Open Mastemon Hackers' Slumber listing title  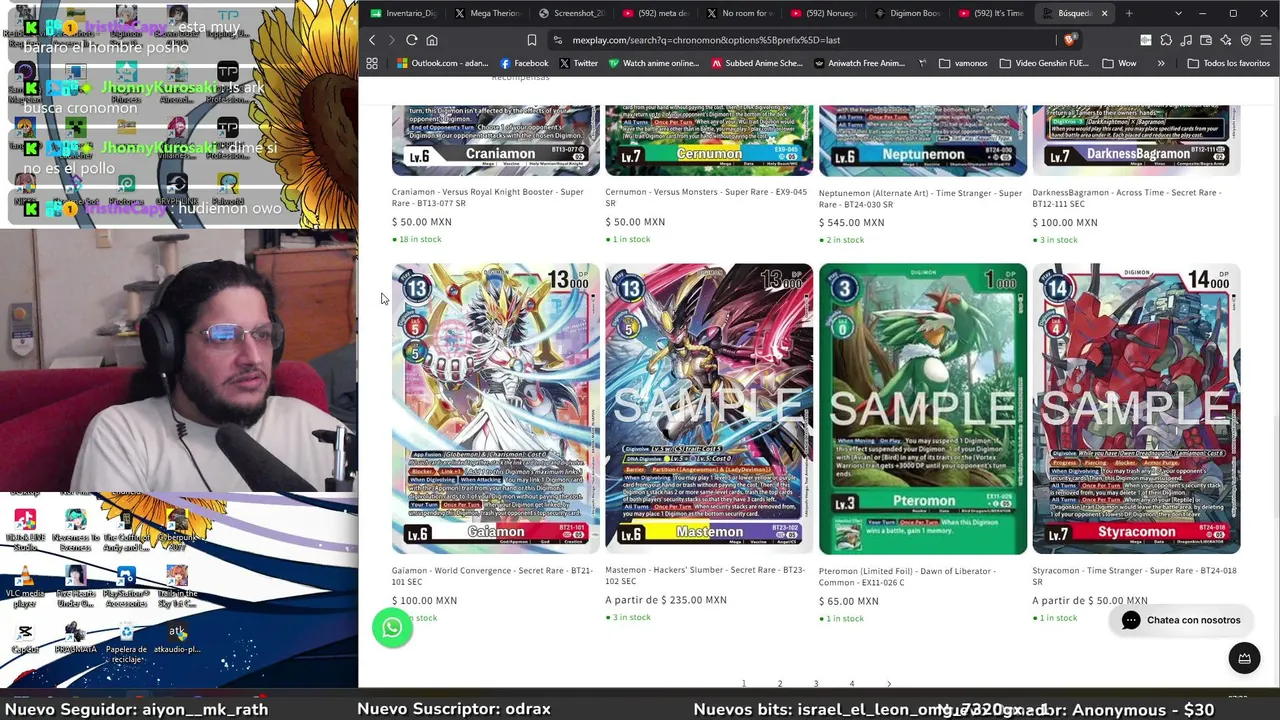click(x=705, y=576)
